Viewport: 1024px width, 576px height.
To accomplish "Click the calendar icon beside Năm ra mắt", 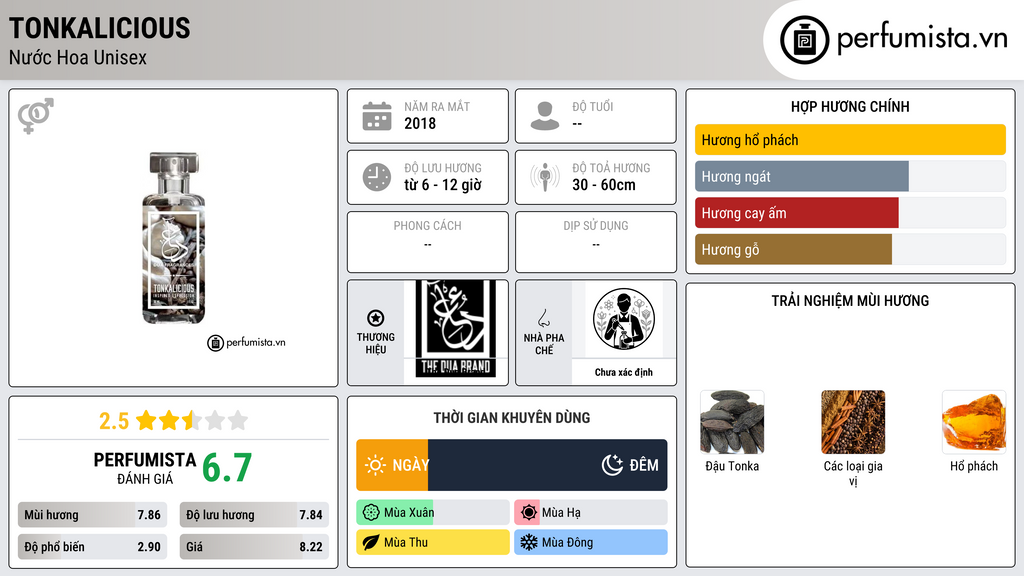I will coord(377,116).
